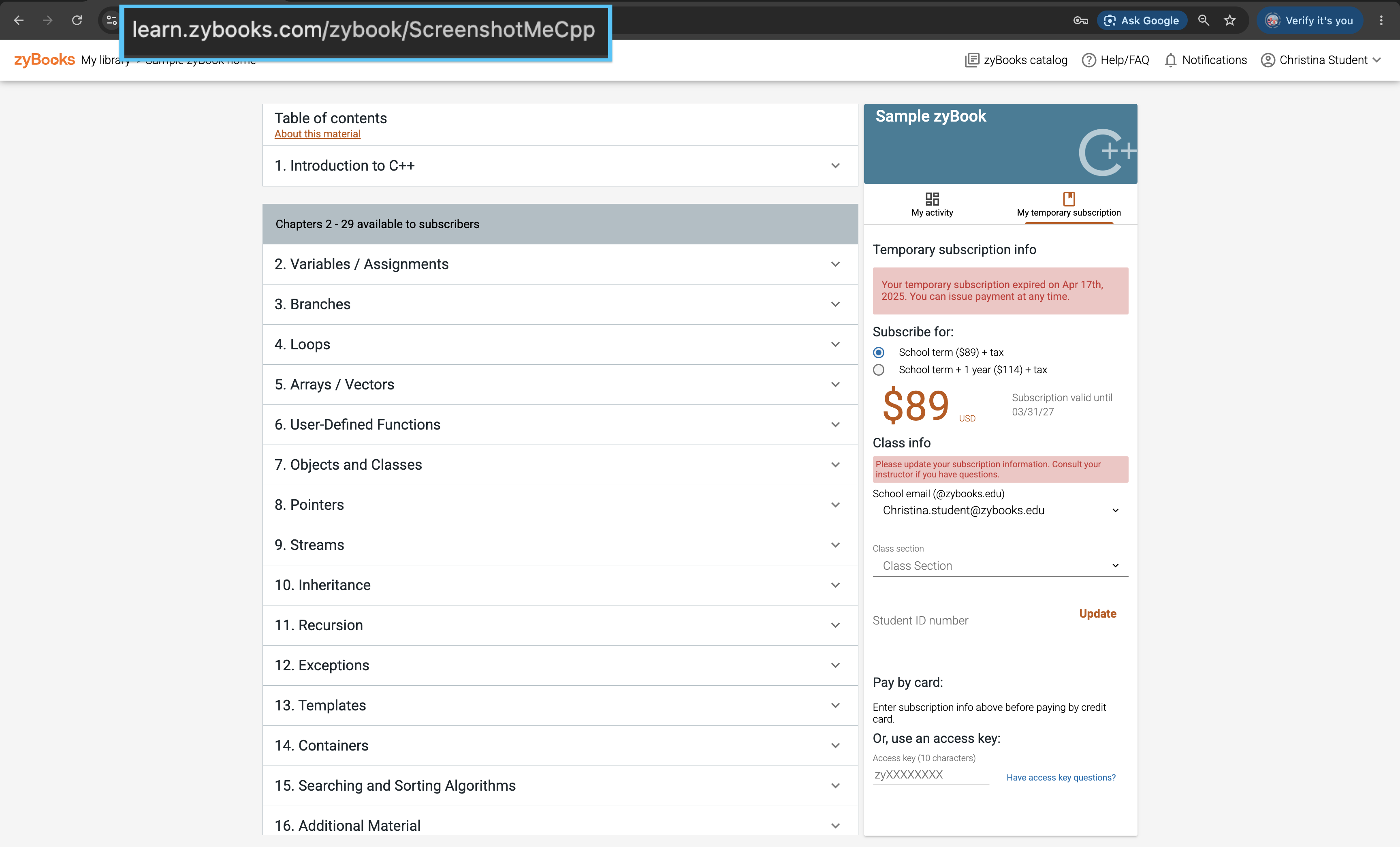
Task: Expand chapter 7 Objects and Classes
Action: [x=560, y=465]
